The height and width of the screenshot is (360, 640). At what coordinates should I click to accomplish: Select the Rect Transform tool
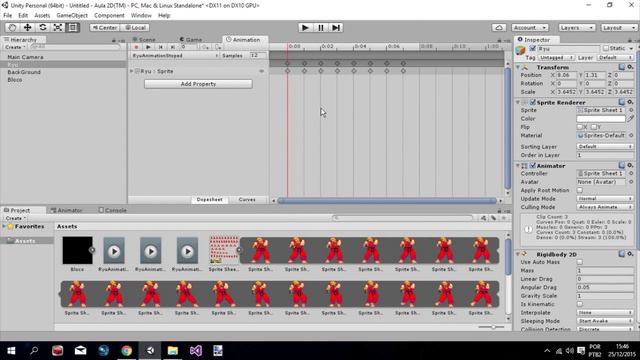coord(73,27)
